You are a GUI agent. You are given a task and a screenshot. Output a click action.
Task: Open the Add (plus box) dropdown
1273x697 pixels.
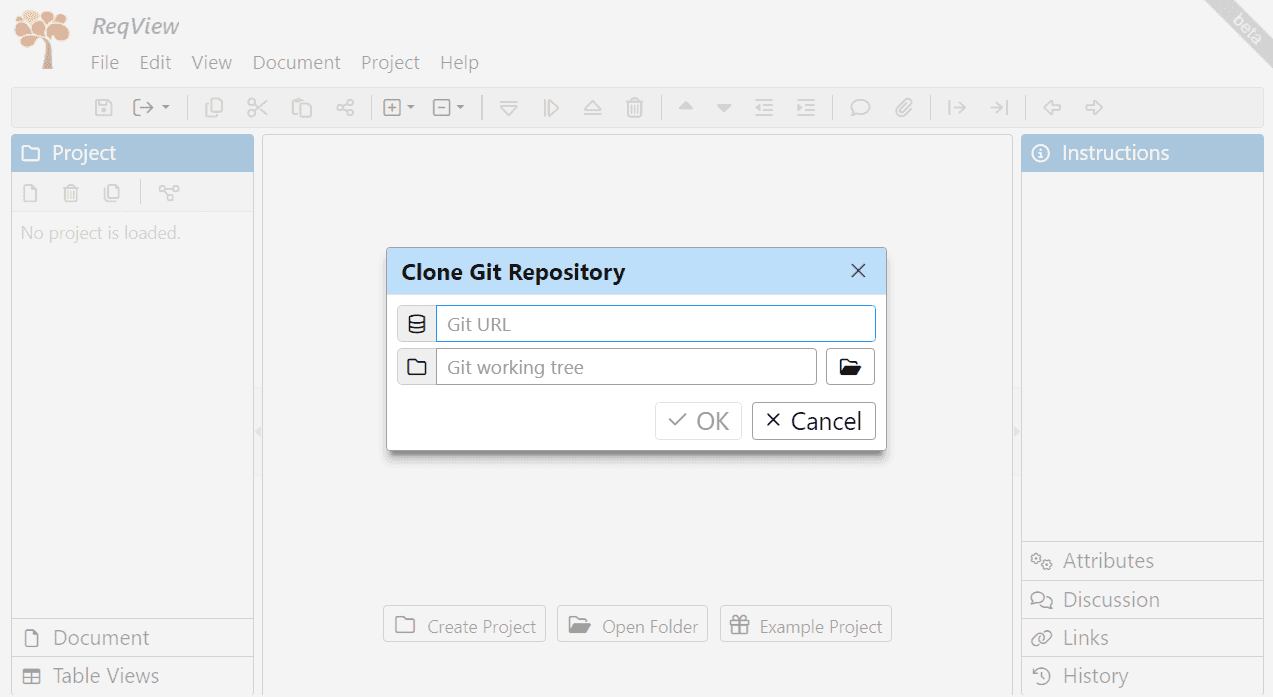pyautogui.click(x=399, y=107)
